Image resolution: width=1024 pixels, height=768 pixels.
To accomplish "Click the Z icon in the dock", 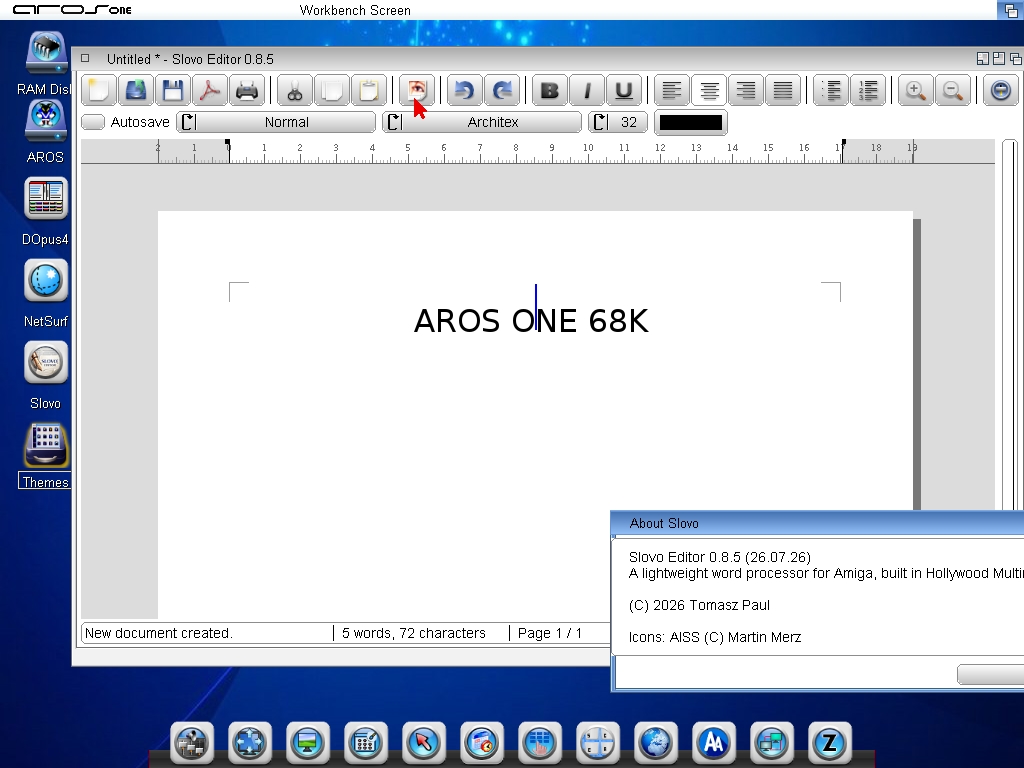I will 830,743.
